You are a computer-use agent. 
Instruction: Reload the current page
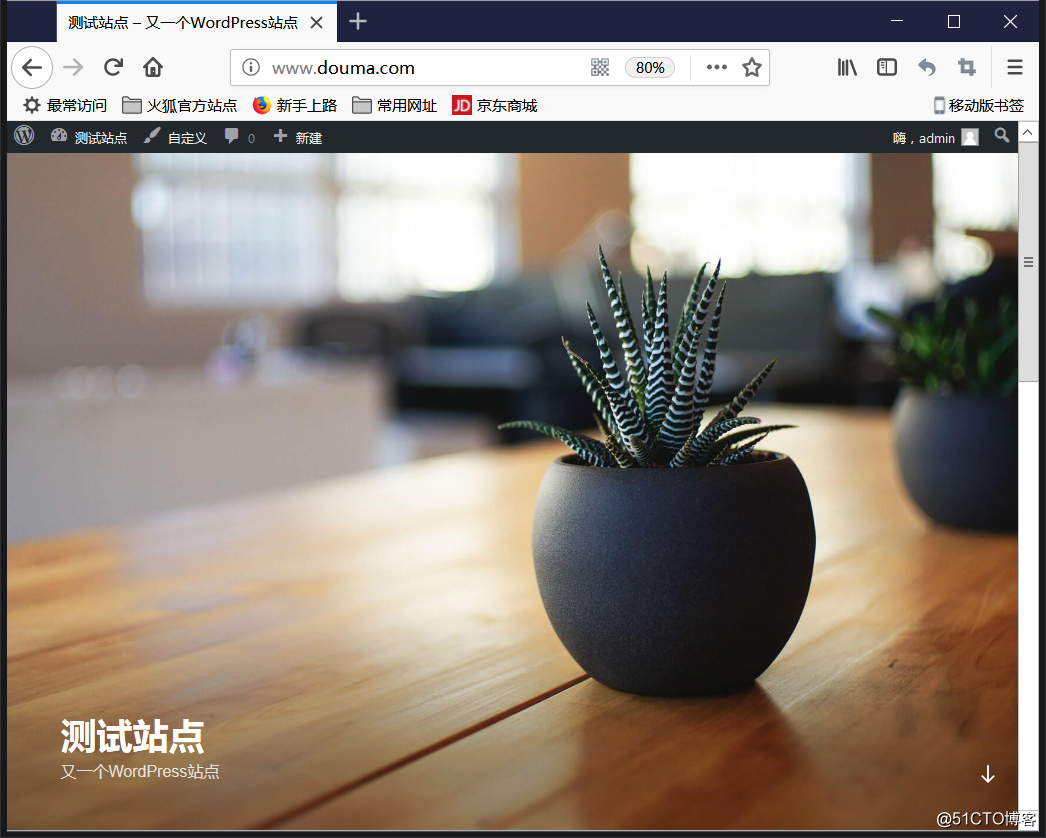coord(113,67)
